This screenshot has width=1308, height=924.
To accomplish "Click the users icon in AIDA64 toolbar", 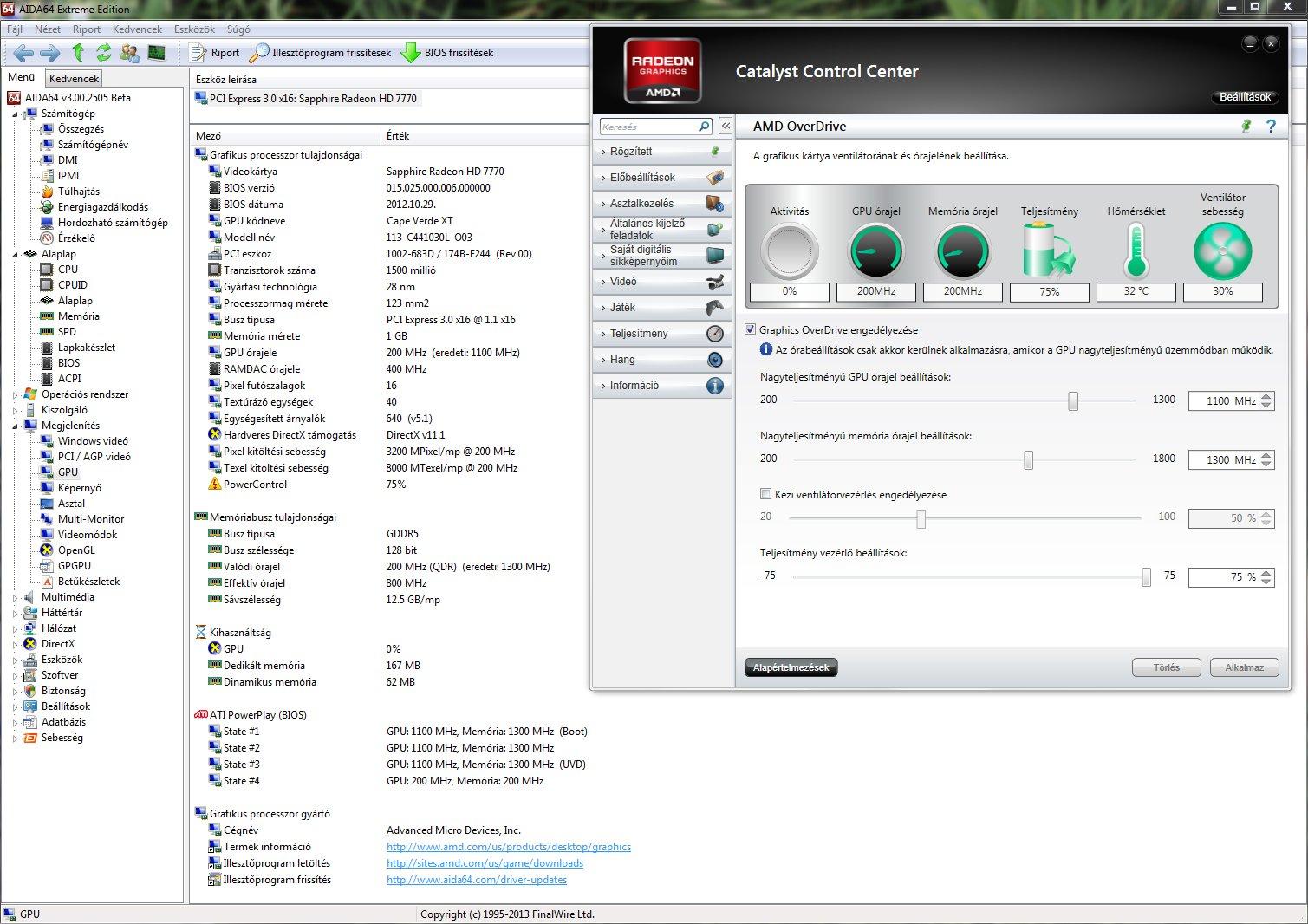I will 130,53.
